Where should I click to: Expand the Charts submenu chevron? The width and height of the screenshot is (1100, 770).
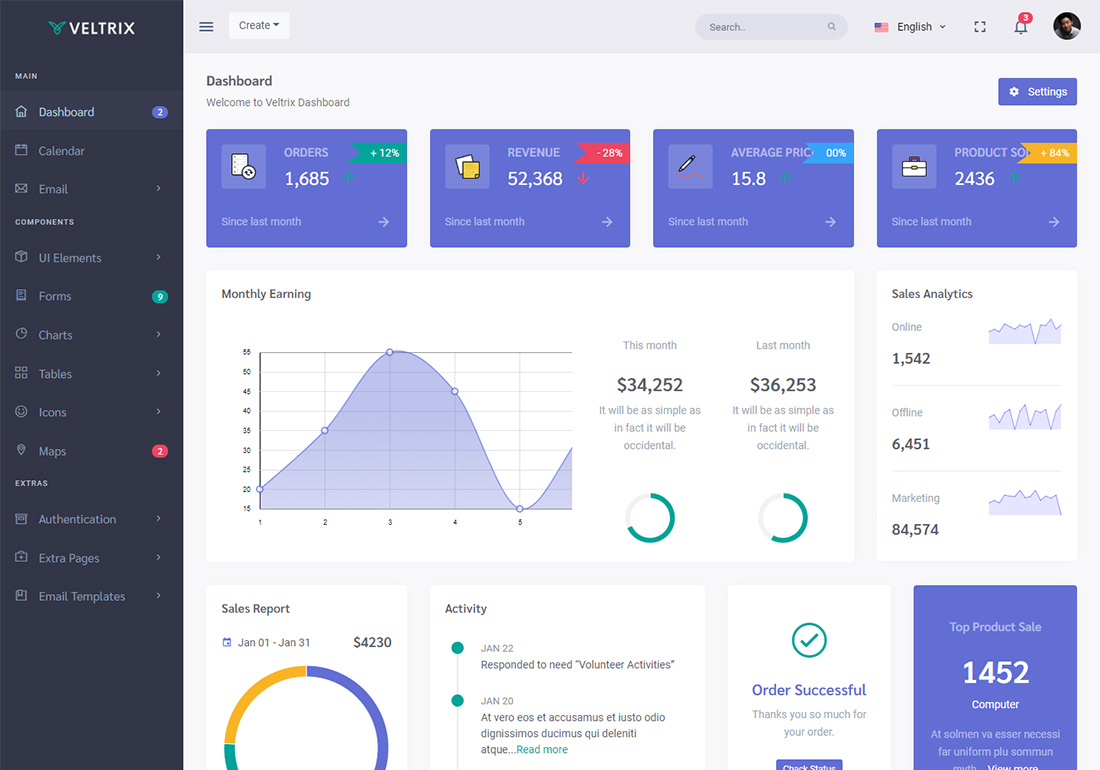click(159, 335)
